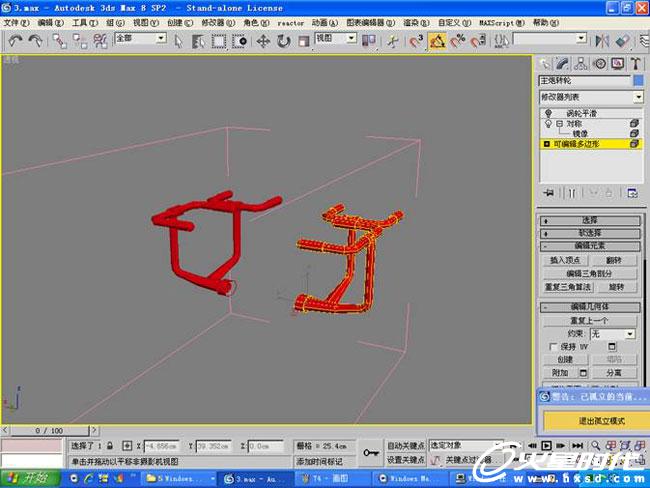Enable the 保持 UV checkbox
Image resolution: width=650 pixels, height=488 pixels.
[x=552, y=347]
